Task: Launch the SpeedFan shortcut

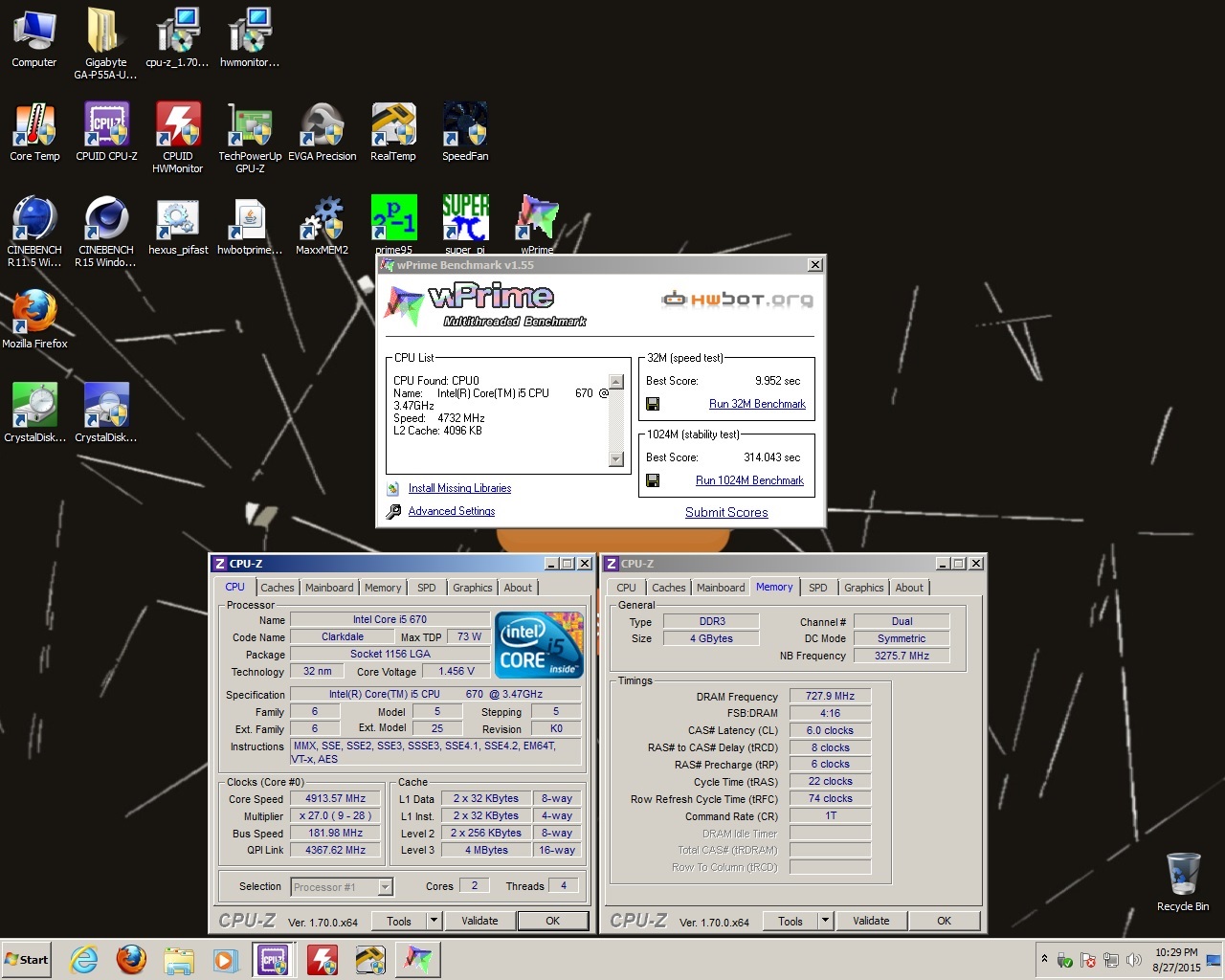Action: pyautogui.click(x=465, y=131)
